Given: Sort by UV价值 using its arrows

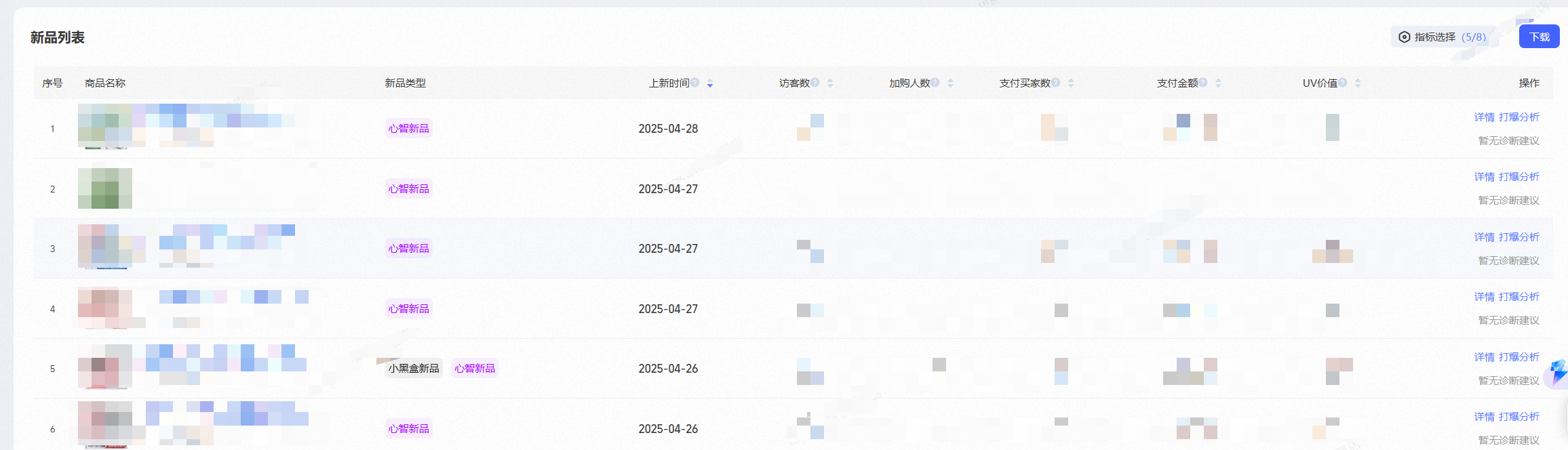Looking at the screenshot, I should [x=1358, y=83].
